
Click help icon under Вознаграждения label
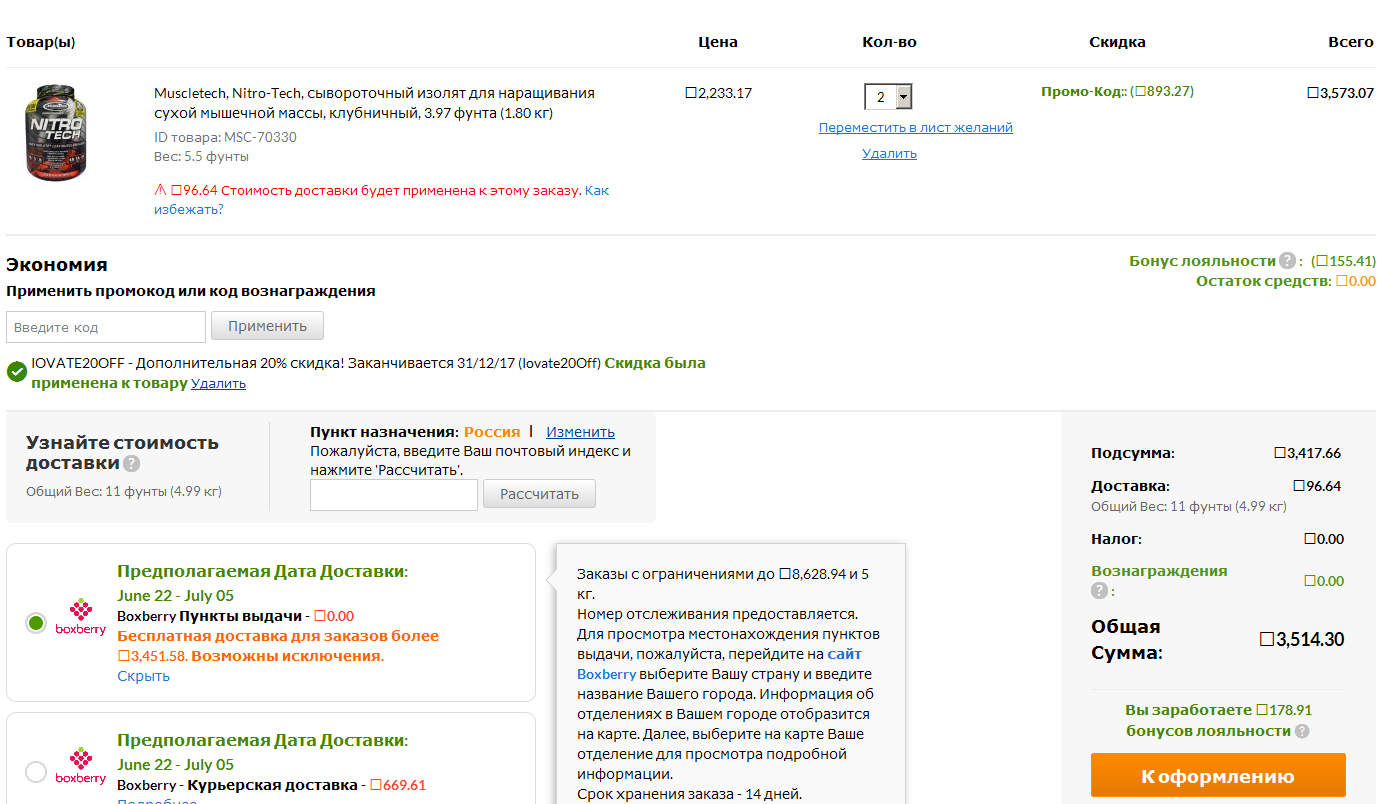[1099, 591]
